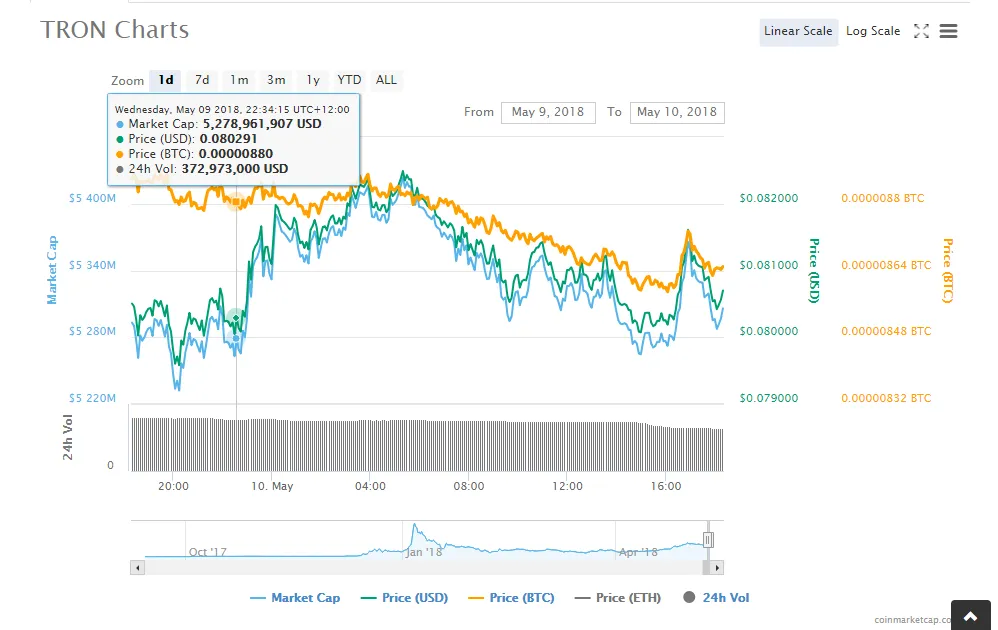The height and width of the screenshot is (630, 998).
Task: Click the $5 340M axis label
Action: (92, 265)
